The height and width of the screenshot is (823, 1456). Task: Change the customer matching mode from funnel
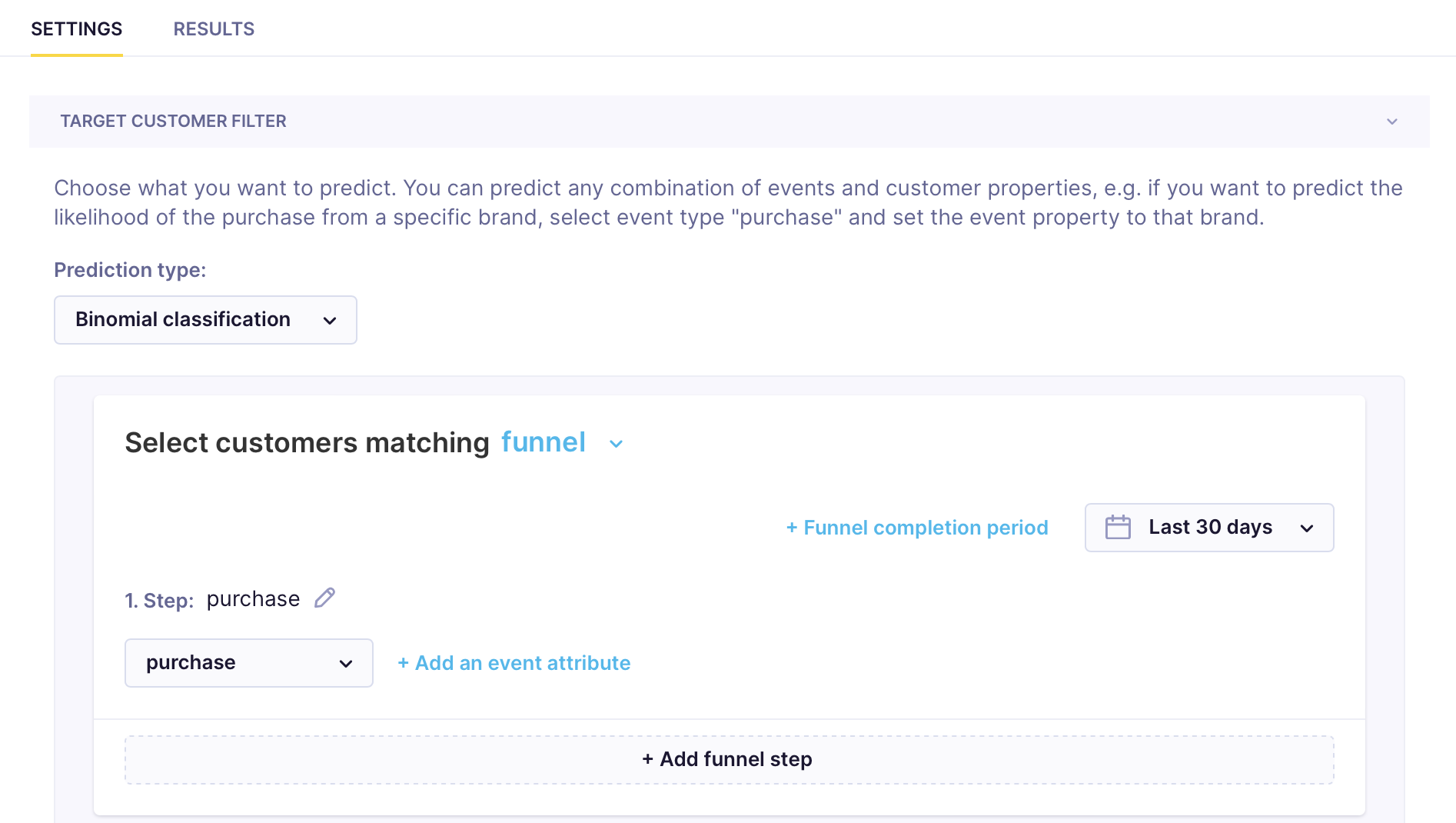tap(544, 442)
